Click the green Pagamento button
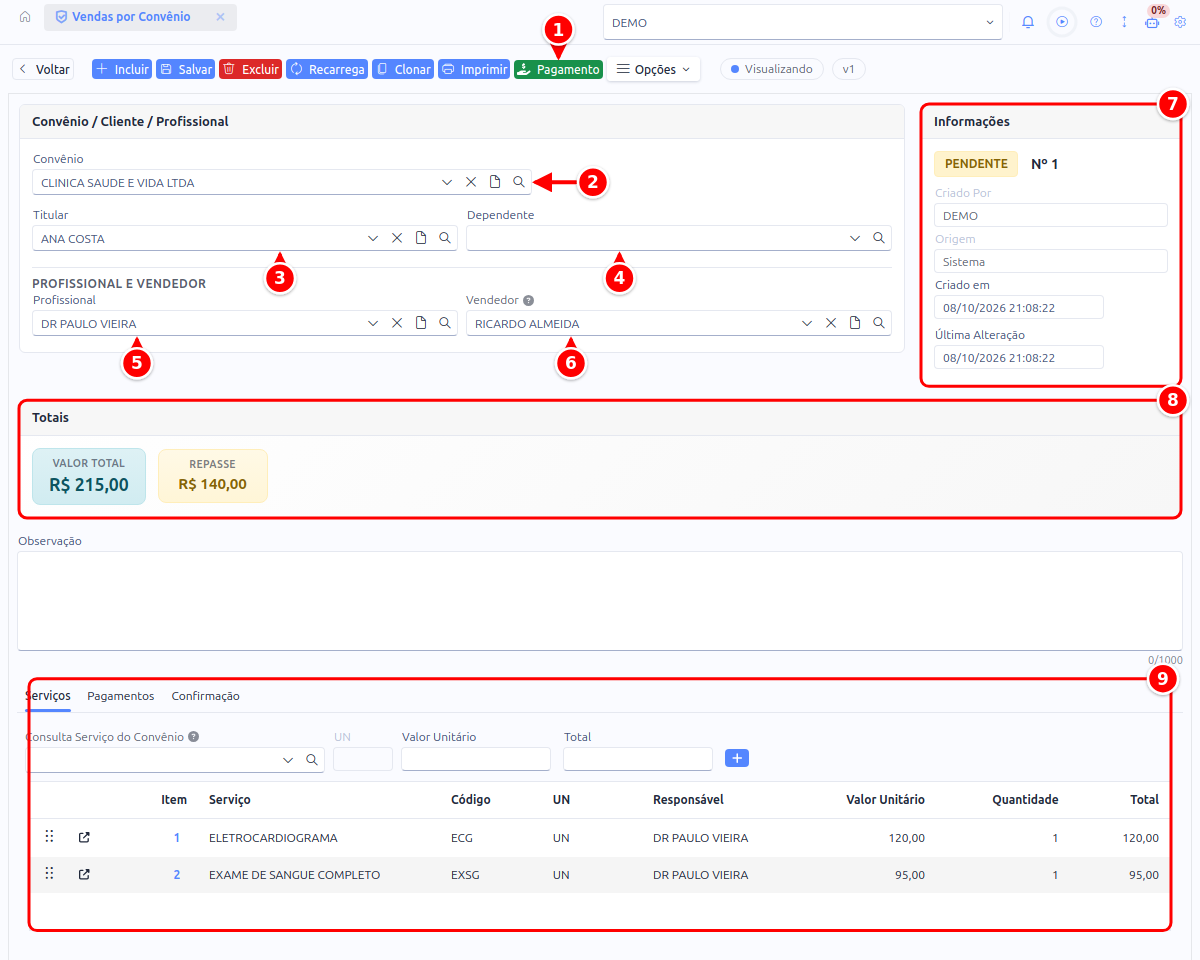The image size is (1200, 960). [x=558, y=70]
